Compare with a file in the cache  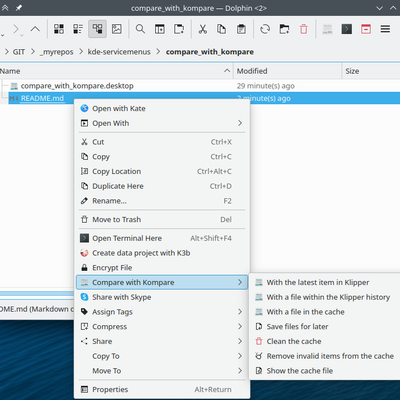(326, 312)
